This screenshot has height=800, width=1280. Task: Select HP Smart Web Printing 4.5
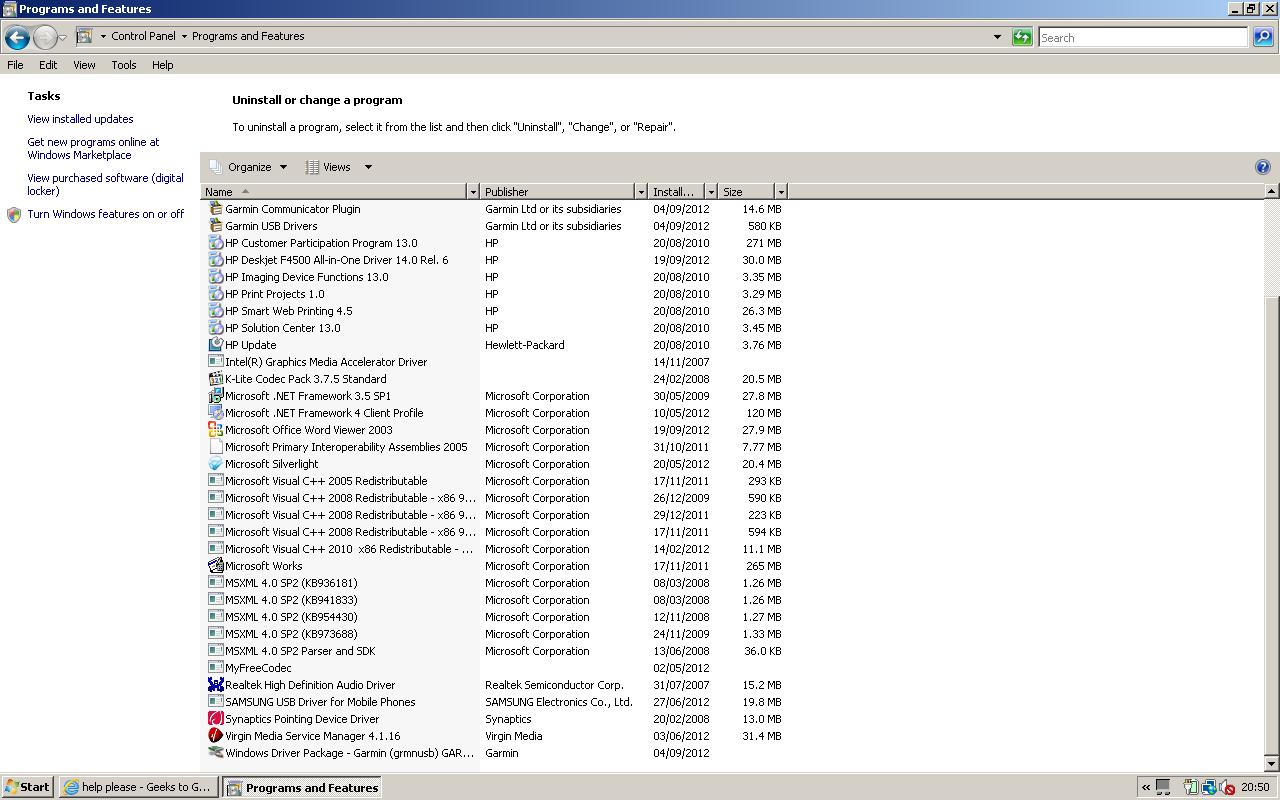494,311
